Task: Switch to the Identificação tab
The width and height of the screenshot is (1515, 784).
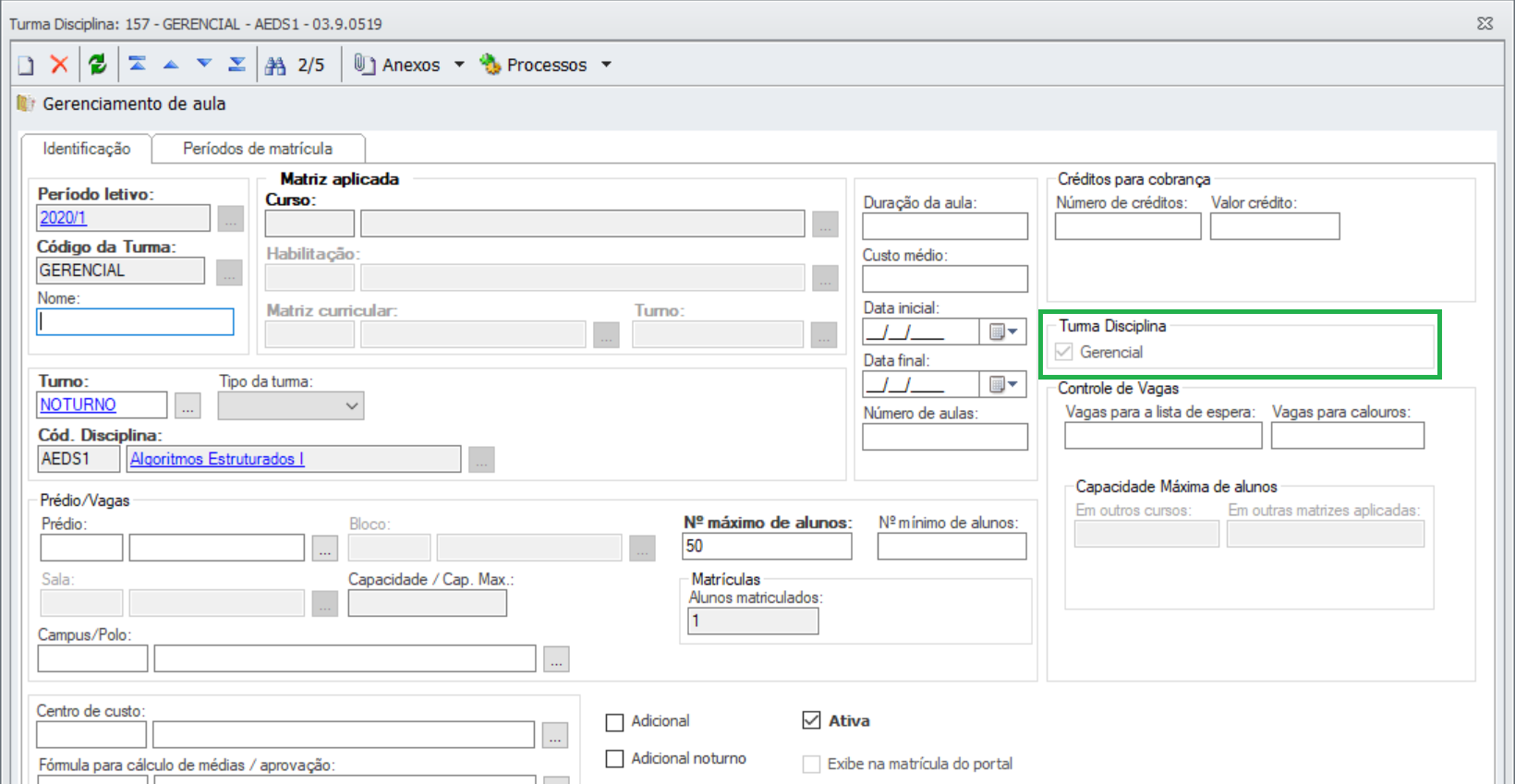Action: click(87, 149)
